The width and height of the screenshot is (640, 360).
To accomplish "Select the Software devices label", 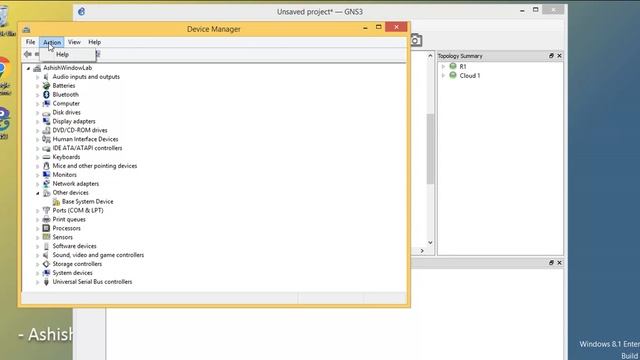I will tap(74, 246).
